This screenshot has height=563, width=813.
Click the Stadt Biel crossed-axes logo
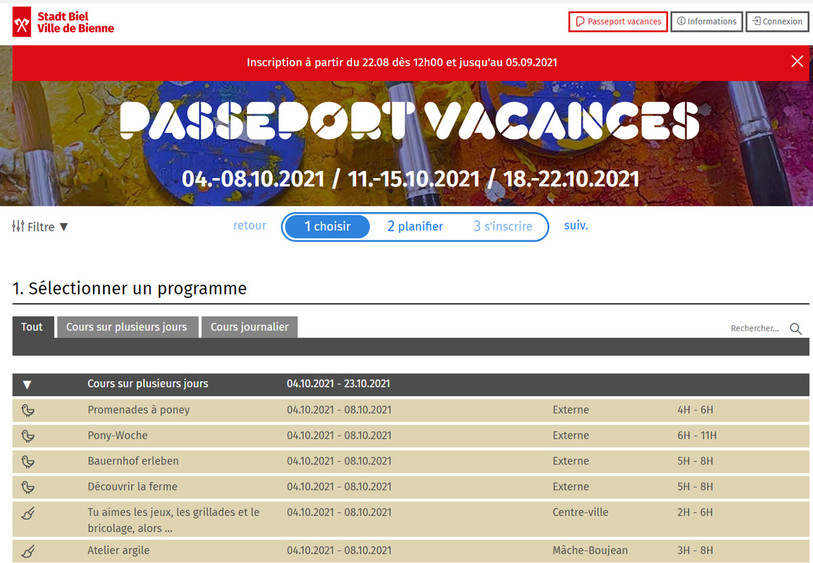pyautogui.click(x=22, y=22)
